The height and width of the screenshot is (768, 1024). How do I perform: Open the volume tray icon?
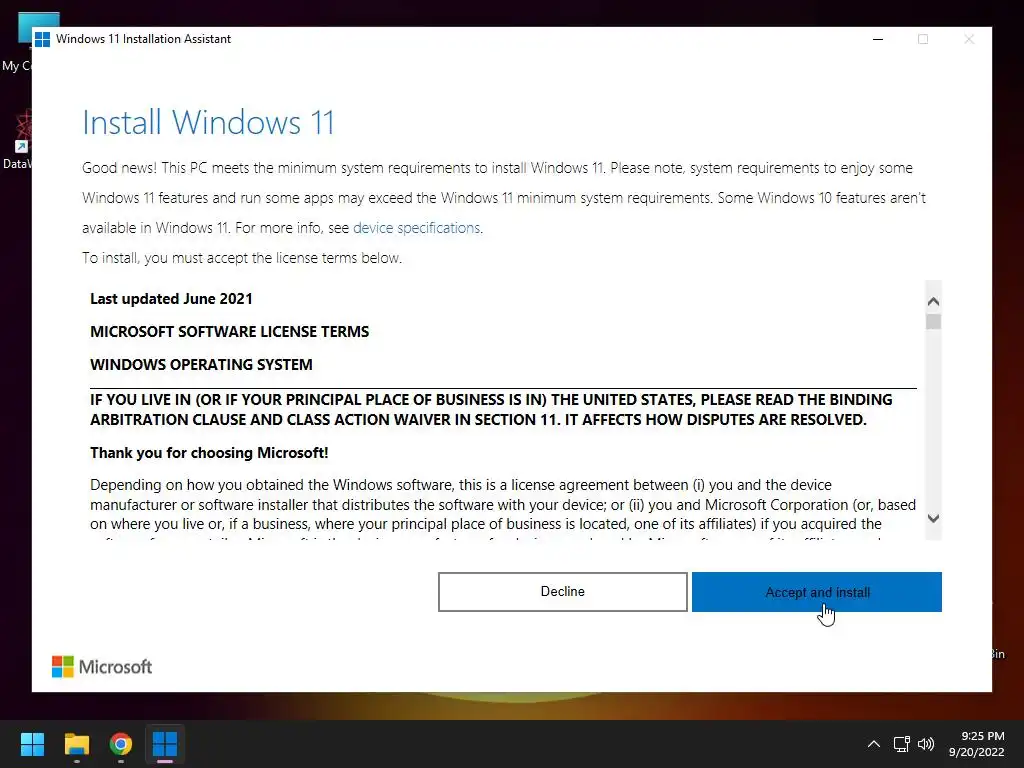click(925, 744)
